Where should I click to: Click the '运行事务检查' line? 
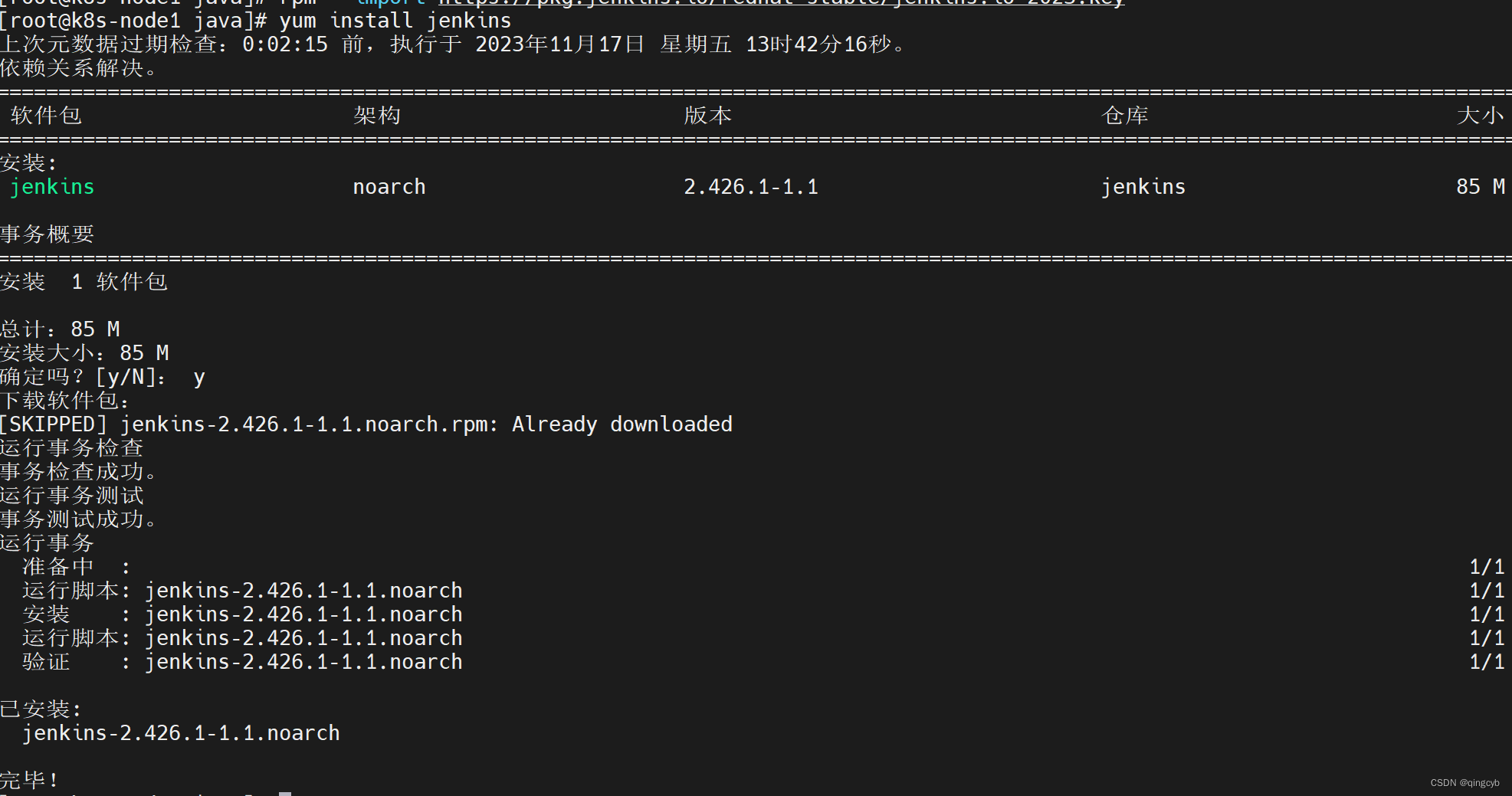(72, 448)
